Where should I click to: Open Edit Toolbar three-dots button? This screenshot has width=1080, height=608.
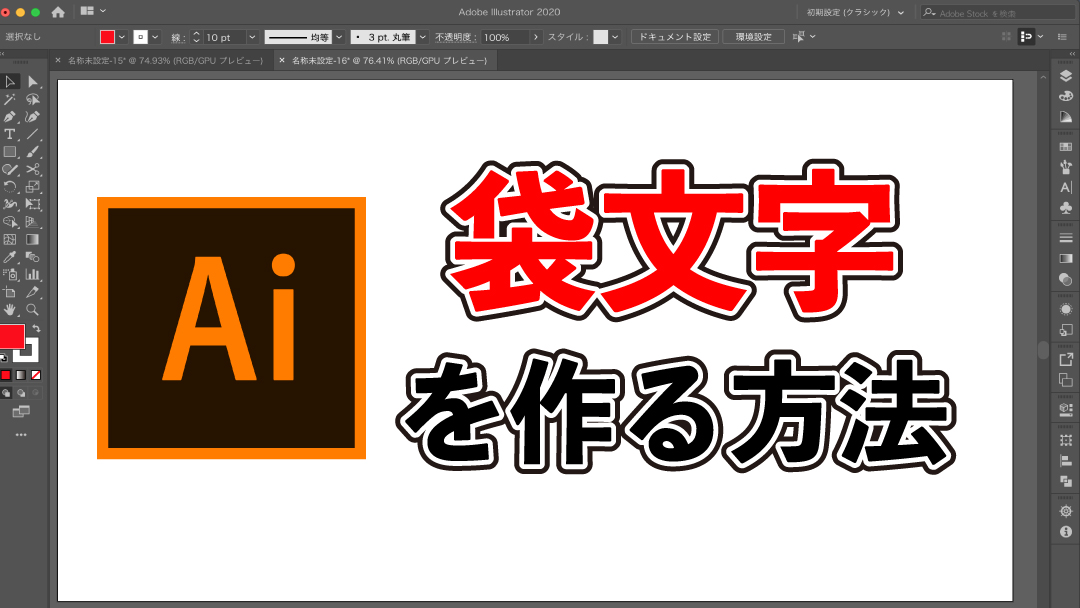click(21, 435)
